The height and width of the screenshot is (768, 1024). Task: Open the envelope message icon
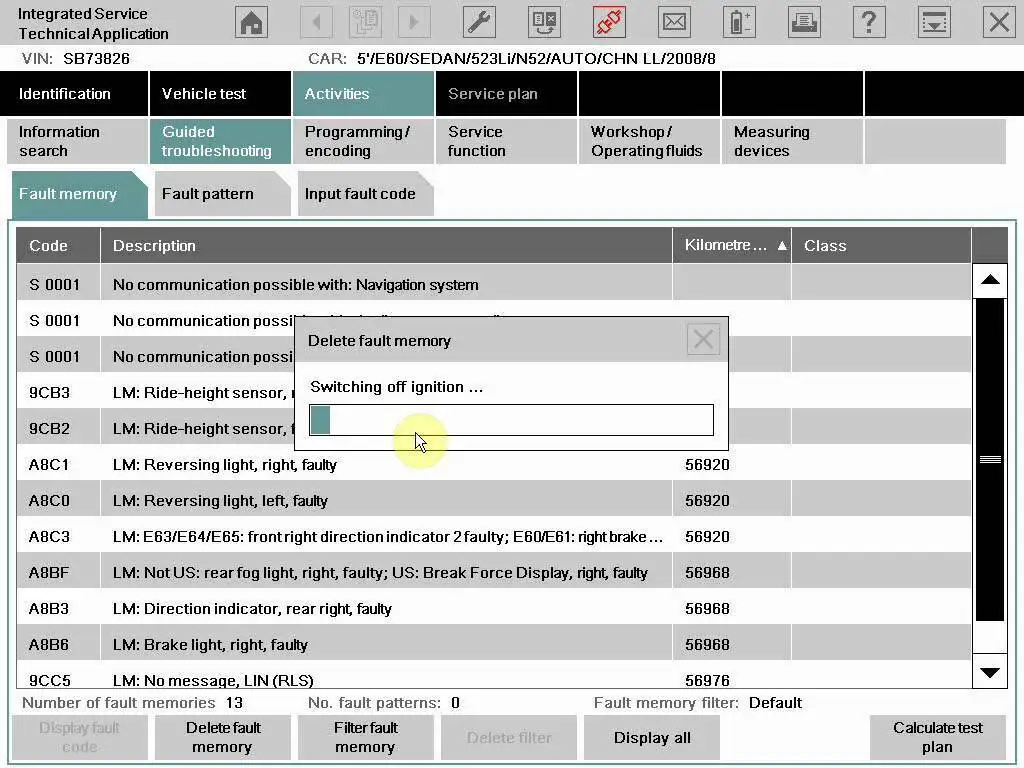point(674,23)
